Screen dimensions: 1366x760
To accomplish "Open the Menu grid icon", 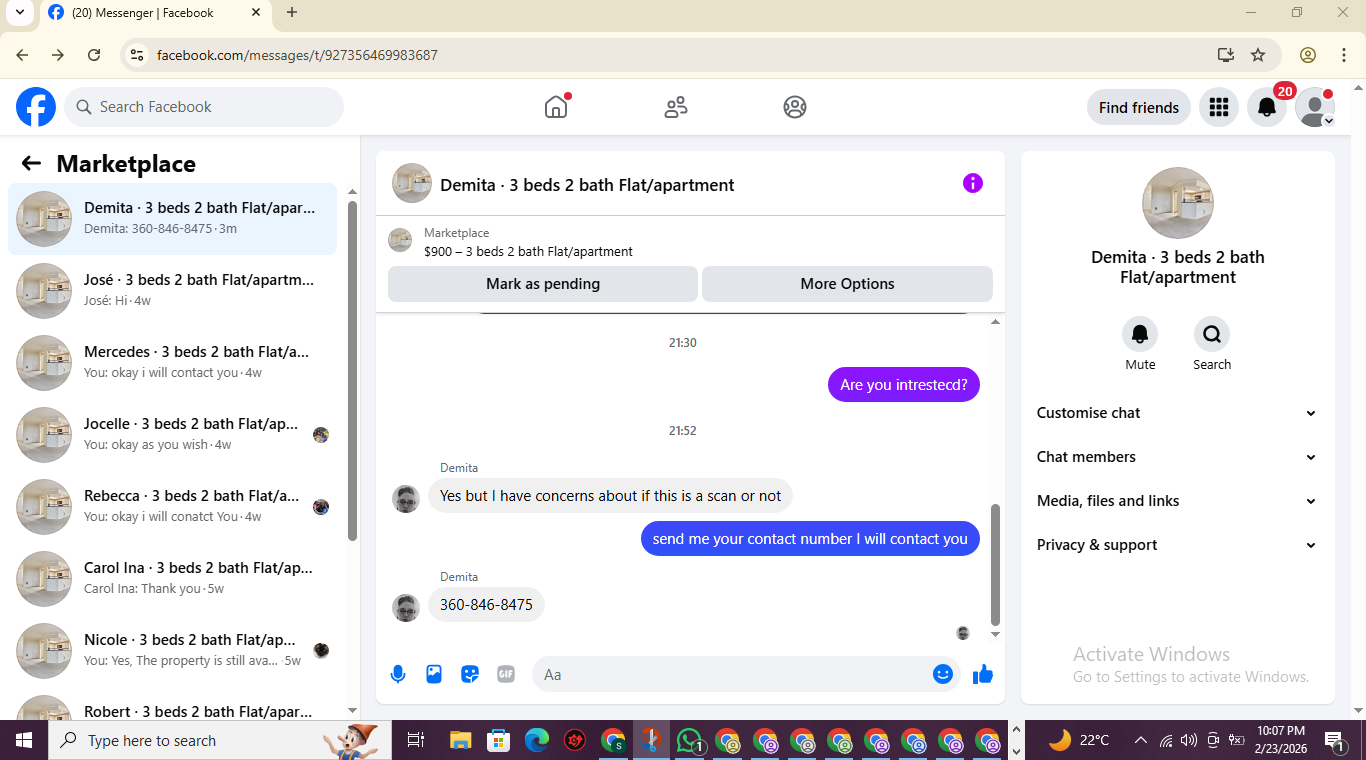I will (x=1218, y=107).
